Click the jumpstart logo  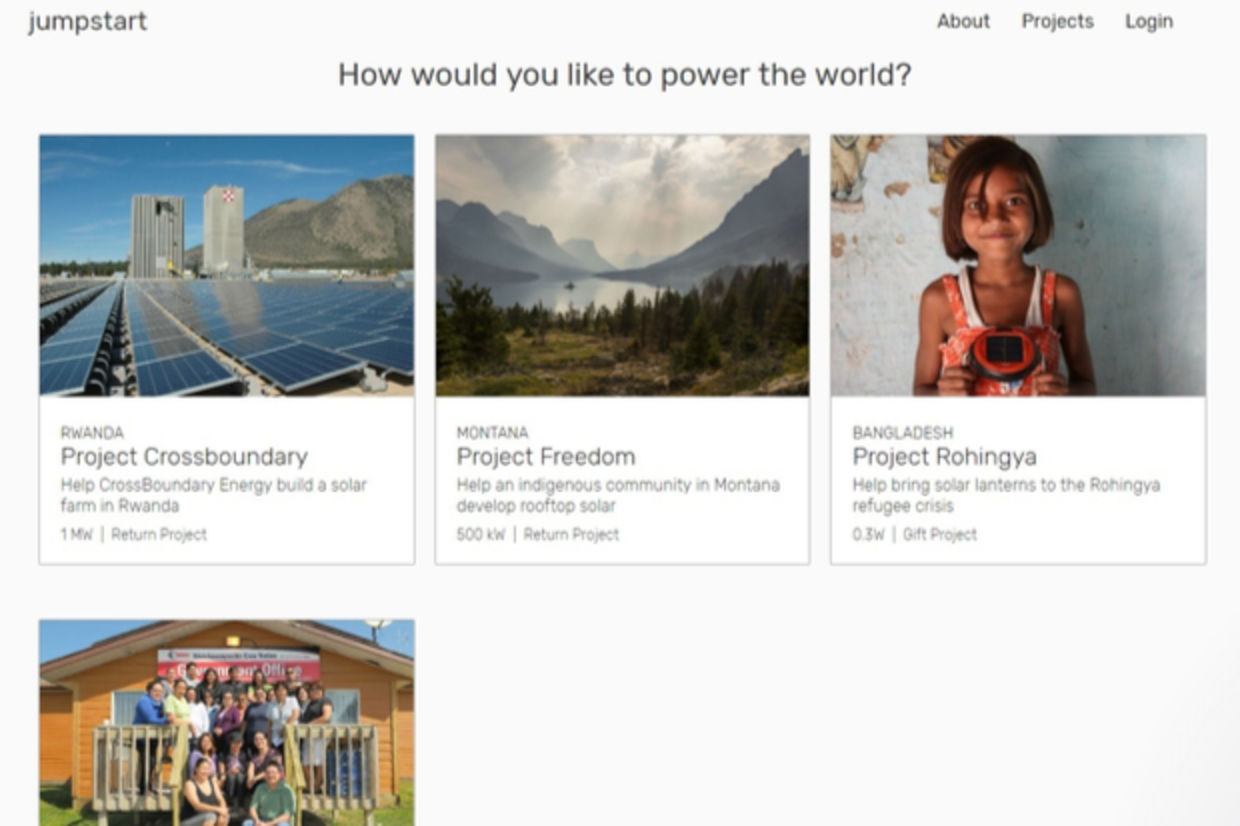coord(88,21)
